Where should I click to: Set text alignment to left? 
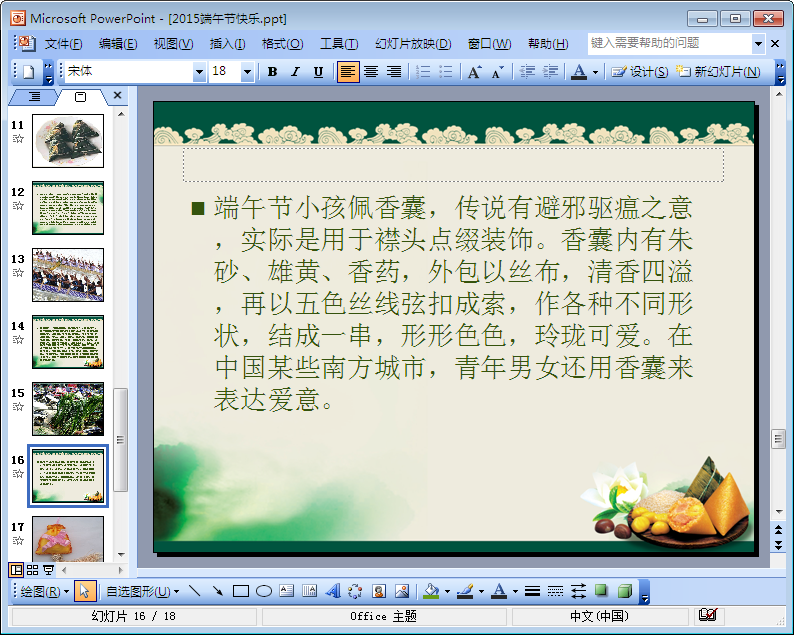point(347,72)
